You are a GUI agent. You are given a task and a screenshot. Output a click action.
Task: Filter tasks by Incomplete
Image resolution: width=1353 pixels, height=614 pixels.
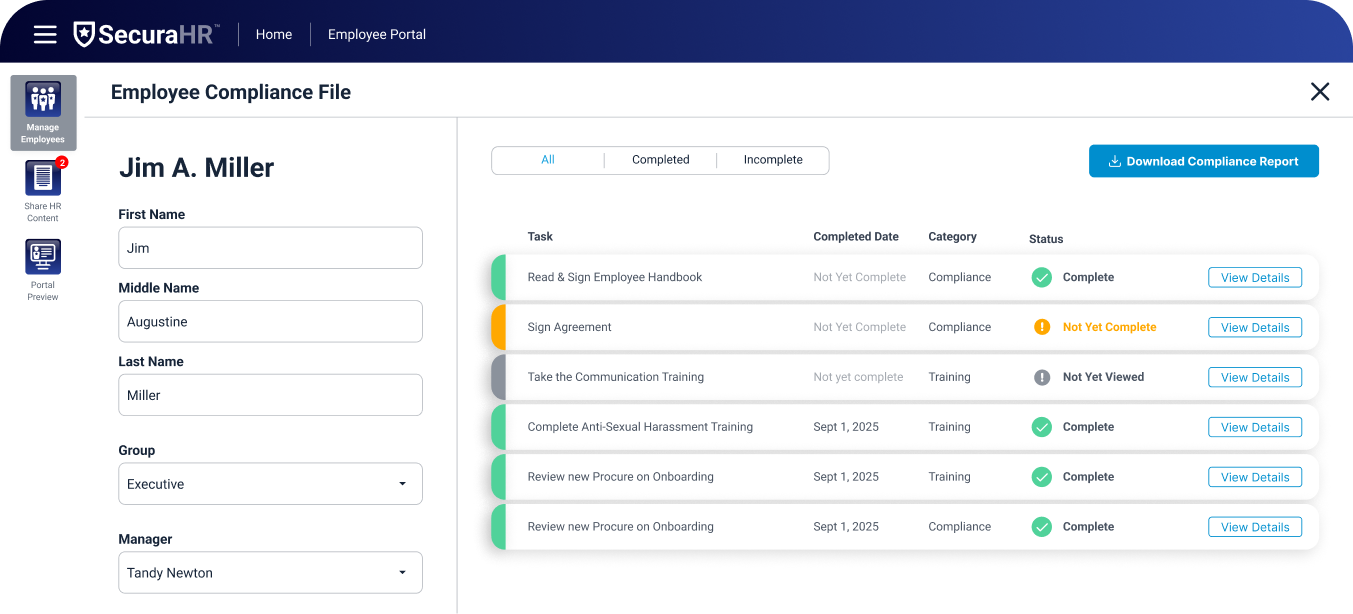click(773, 159)
